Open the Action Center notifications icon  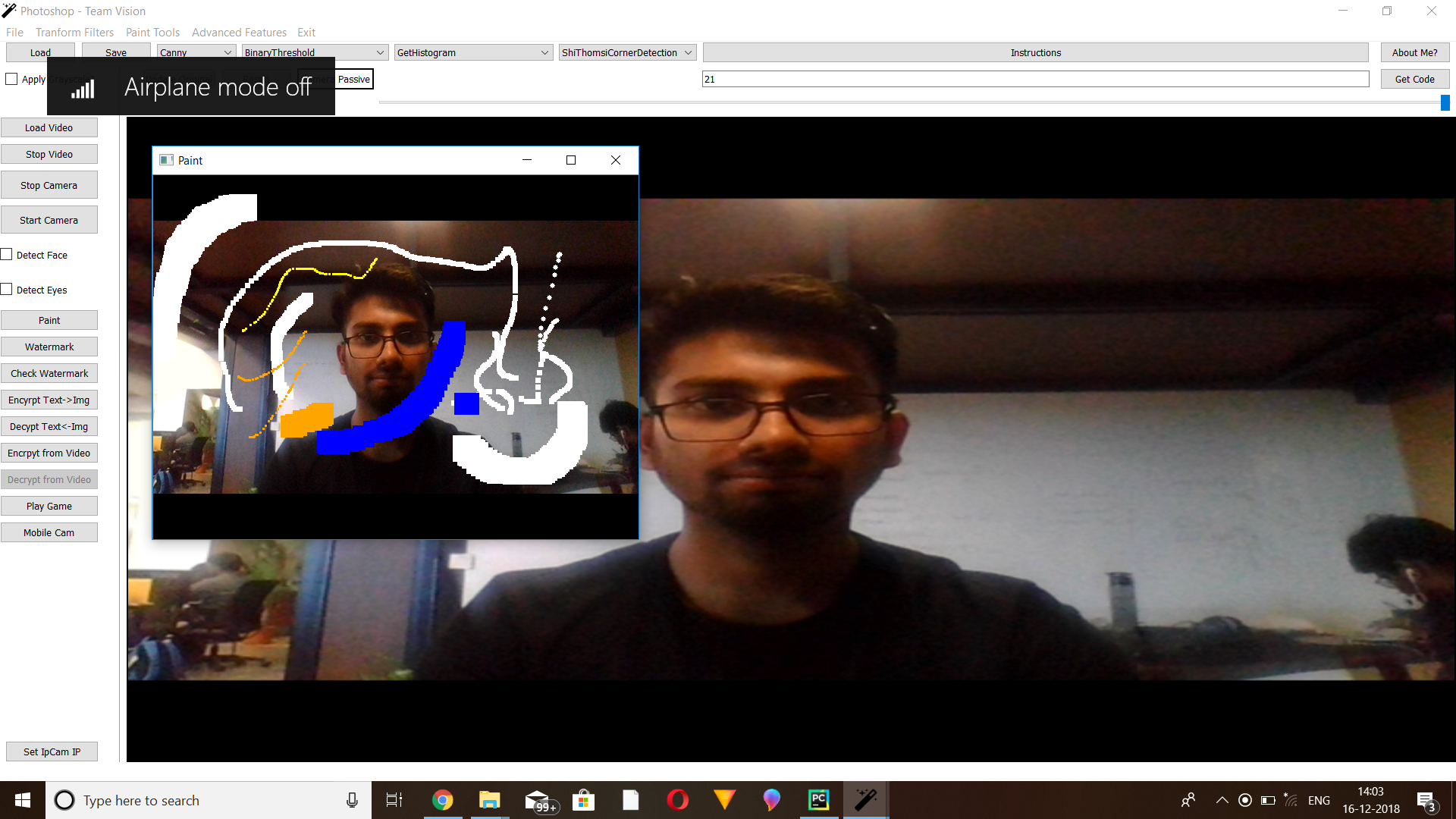coord(1426,801)
